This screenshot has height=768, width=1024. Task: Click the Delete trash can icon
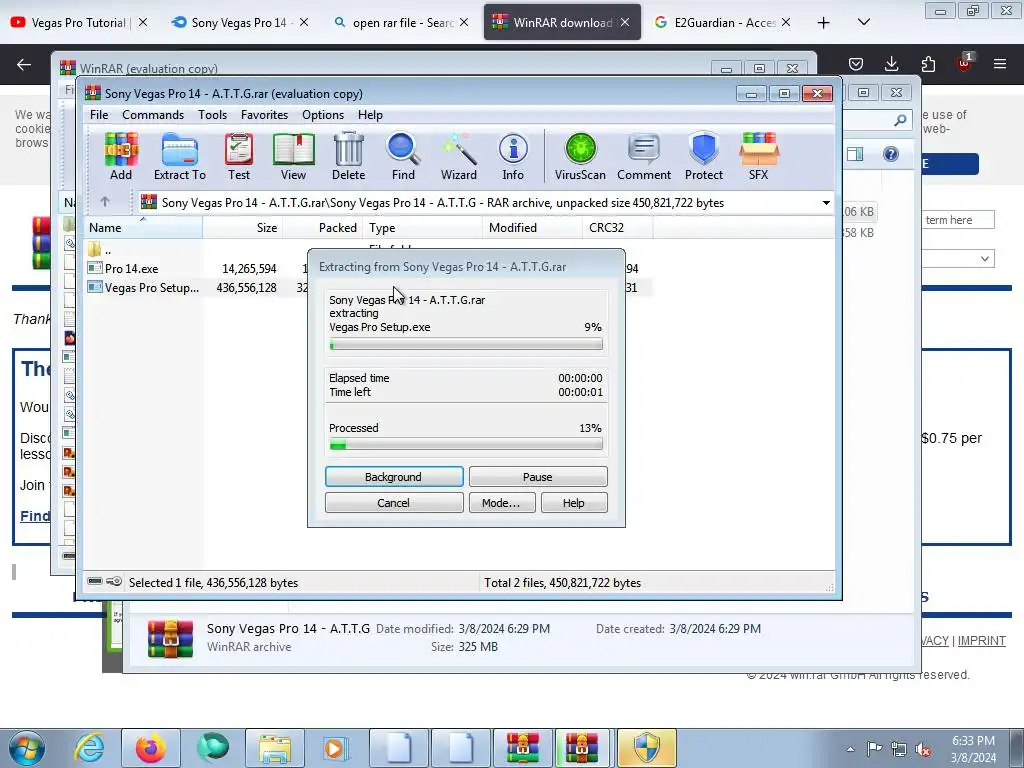(x=349, y=157)
